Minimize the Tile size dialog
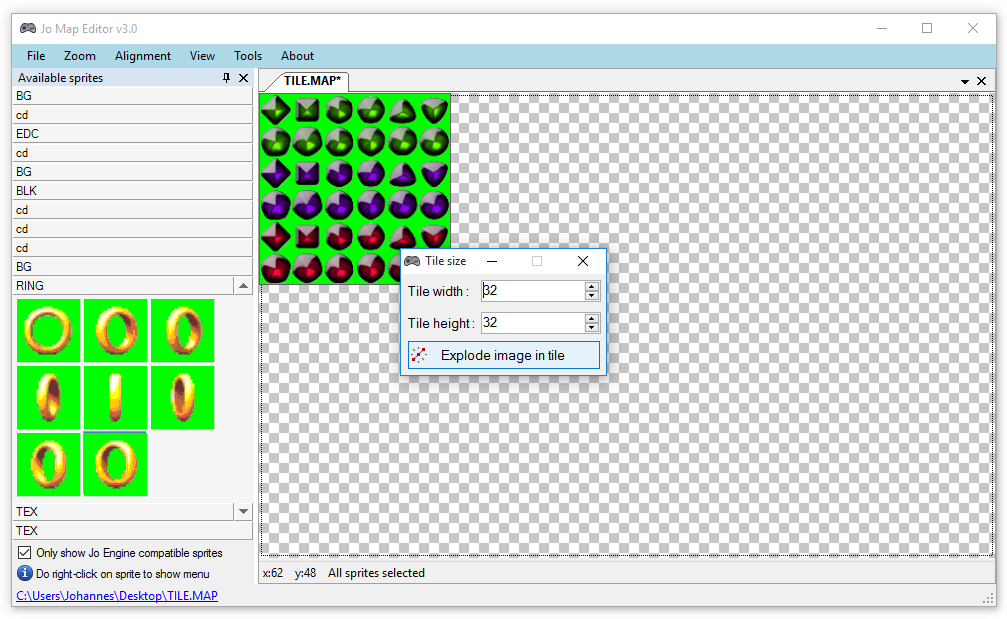This screenshot has width=1007, height=619. (x=492, y=261)
